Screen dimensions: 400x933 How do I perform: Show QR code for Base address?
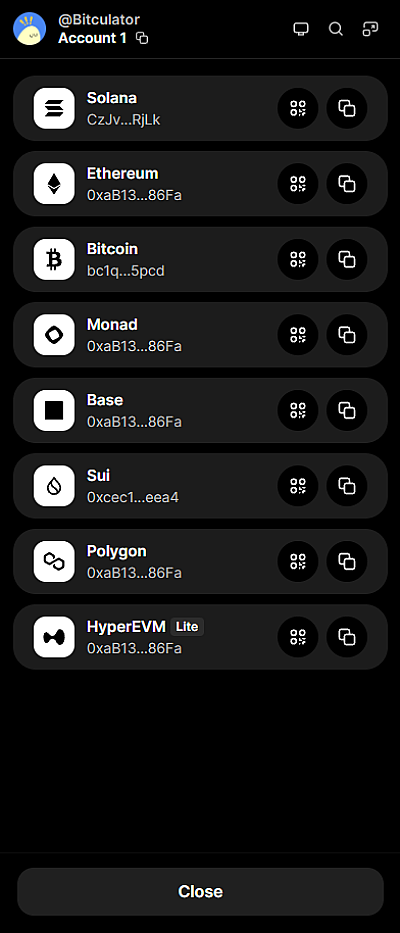click(298, 411)
